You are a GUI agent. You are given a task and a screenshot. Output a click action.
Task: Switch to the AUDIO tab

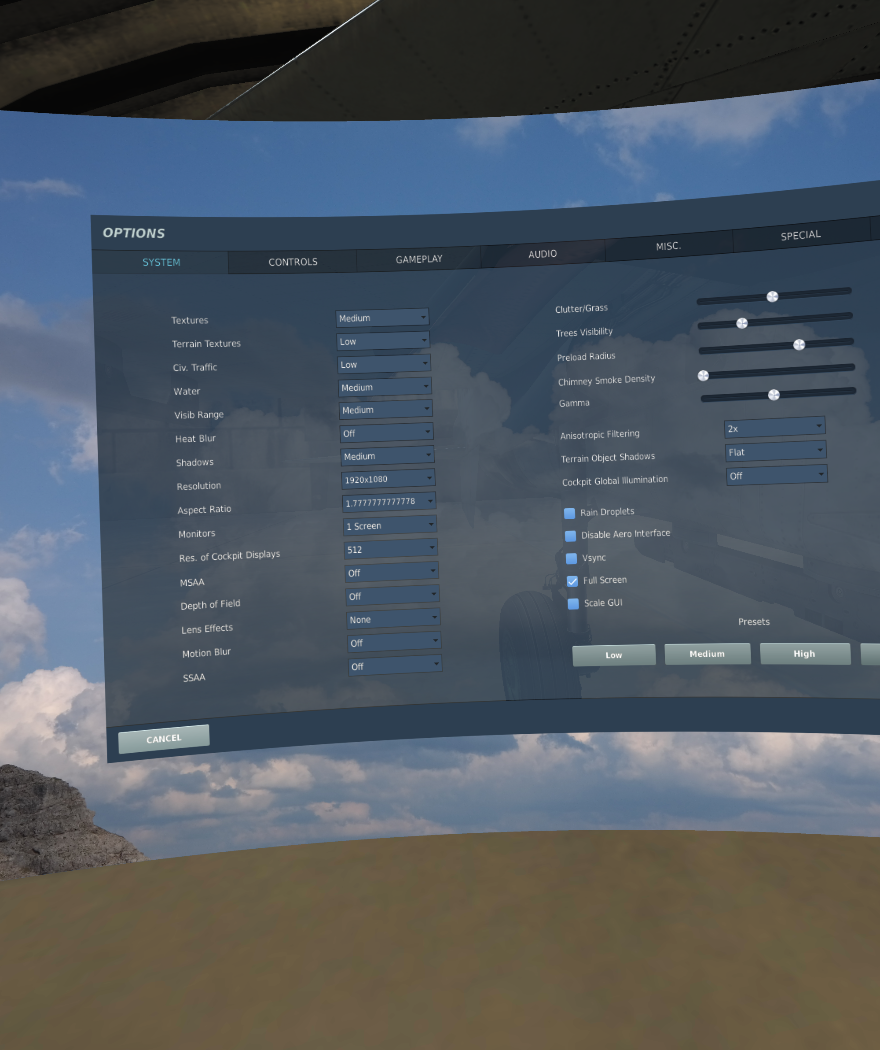[x=542, y=254]
